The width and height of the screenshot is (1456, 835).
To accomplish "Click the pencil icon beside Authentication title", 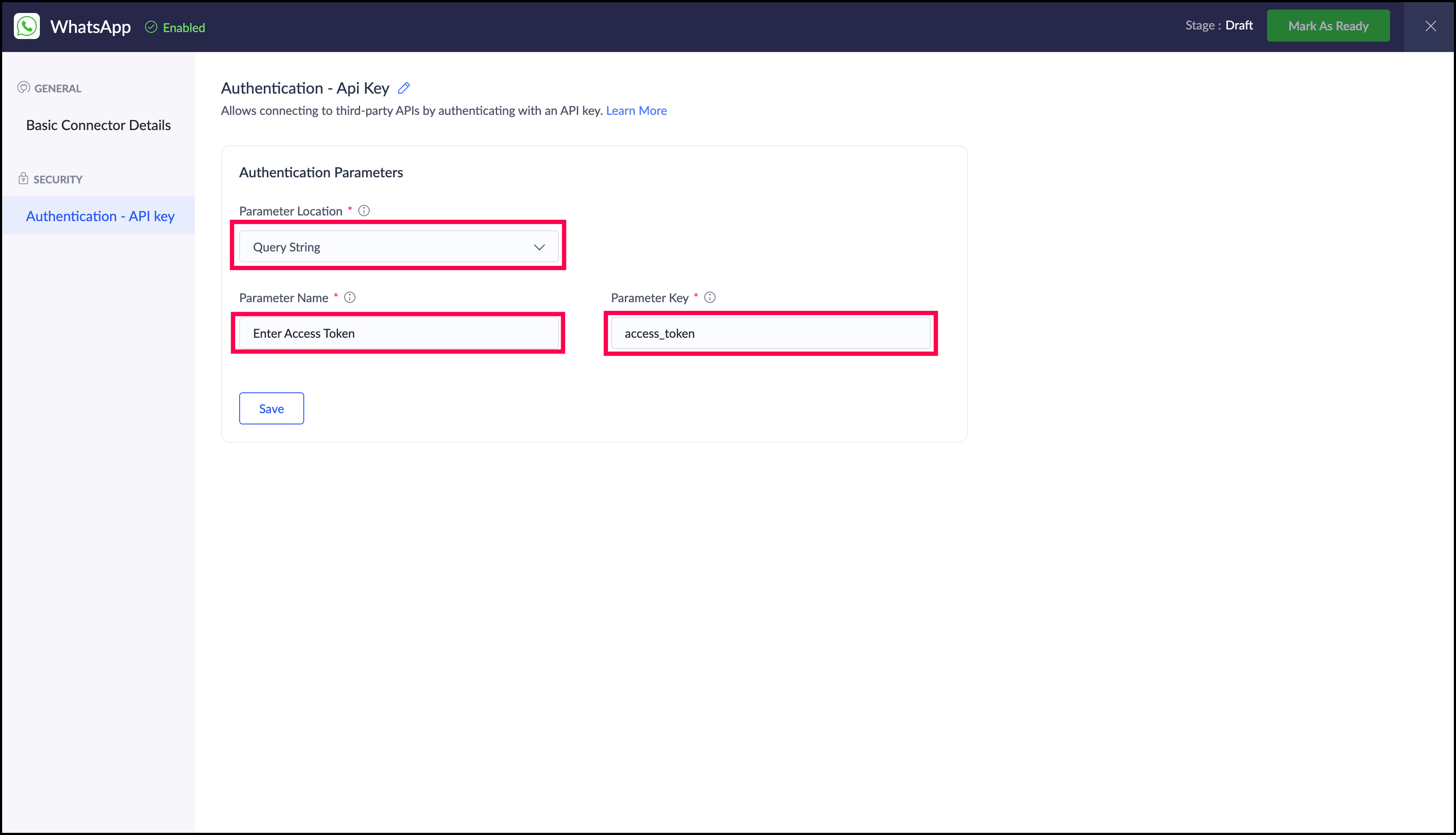I will click(x=404, y=88).
